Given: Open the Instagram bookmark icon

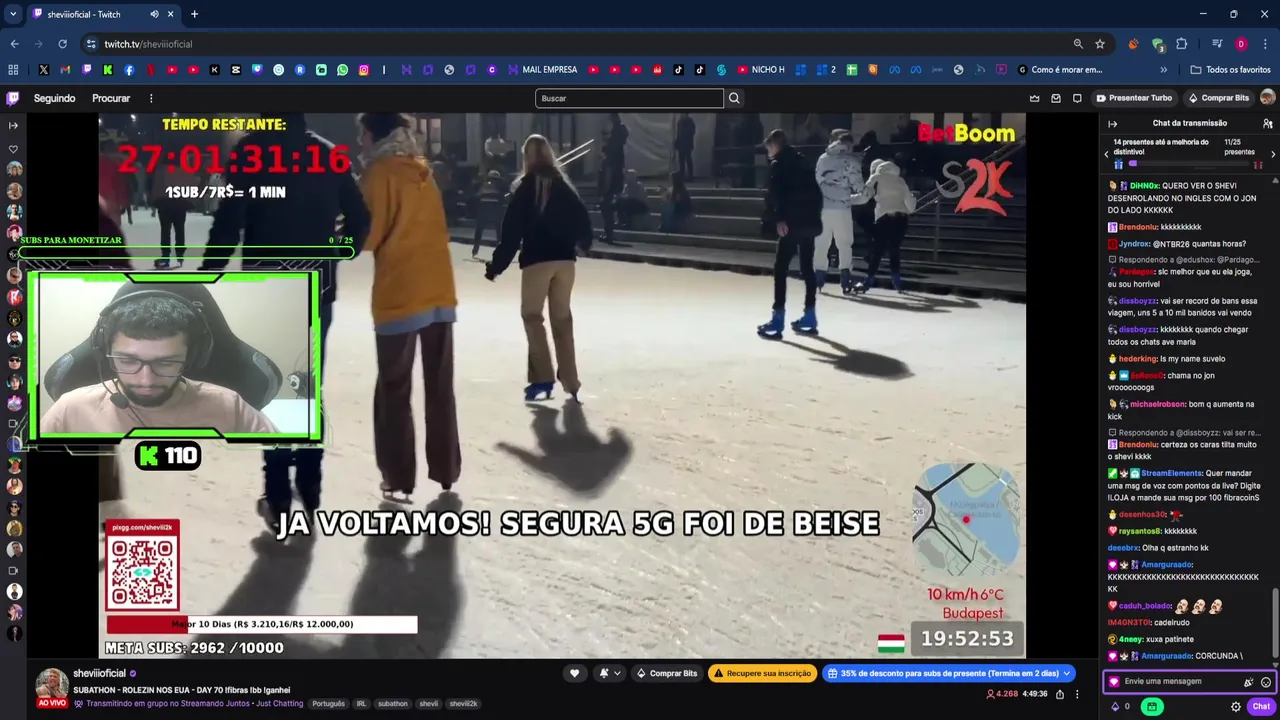Looking at the screenshot, I should [364, 70].
